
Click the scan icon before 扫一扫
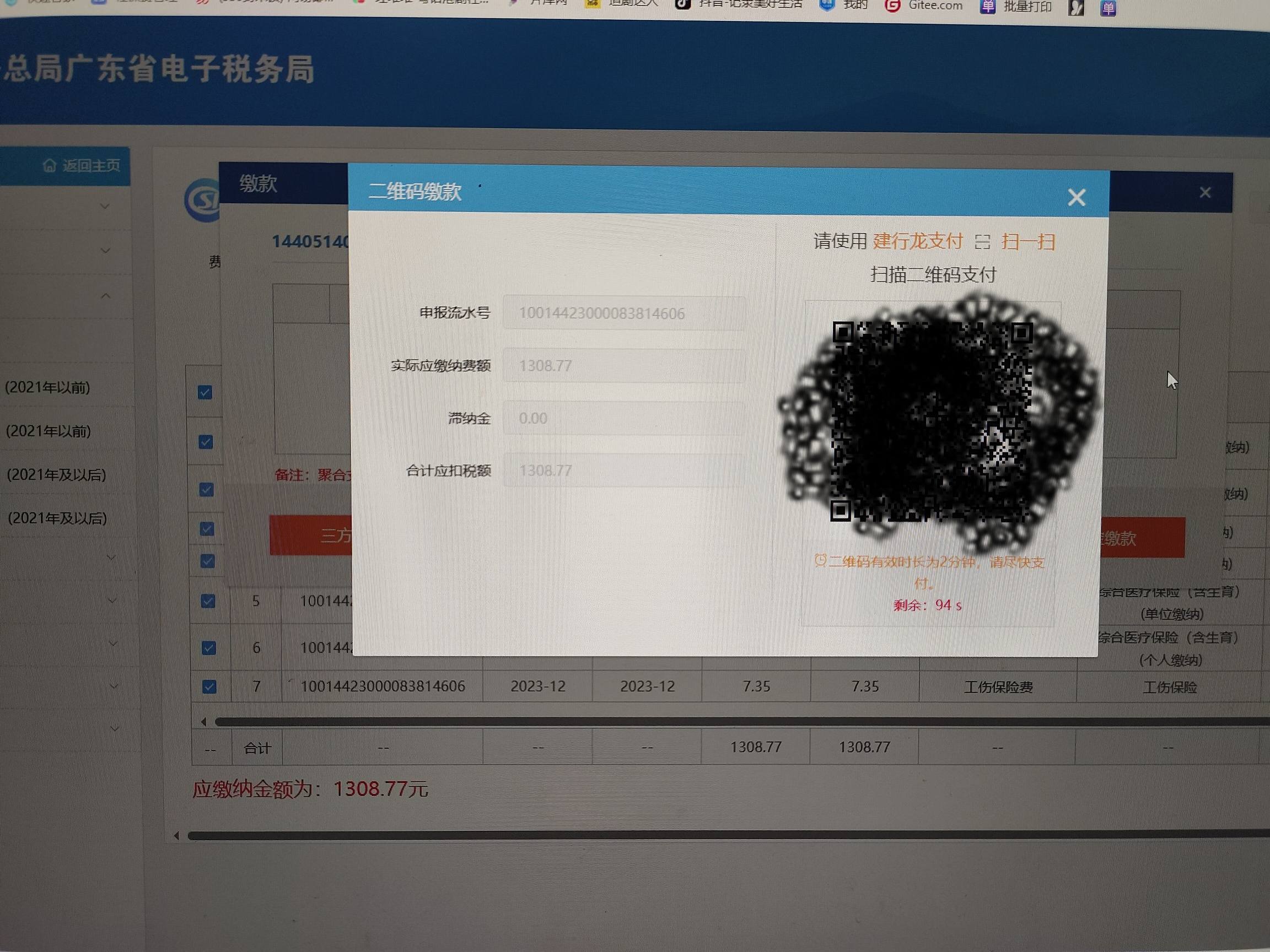[982, 242]
